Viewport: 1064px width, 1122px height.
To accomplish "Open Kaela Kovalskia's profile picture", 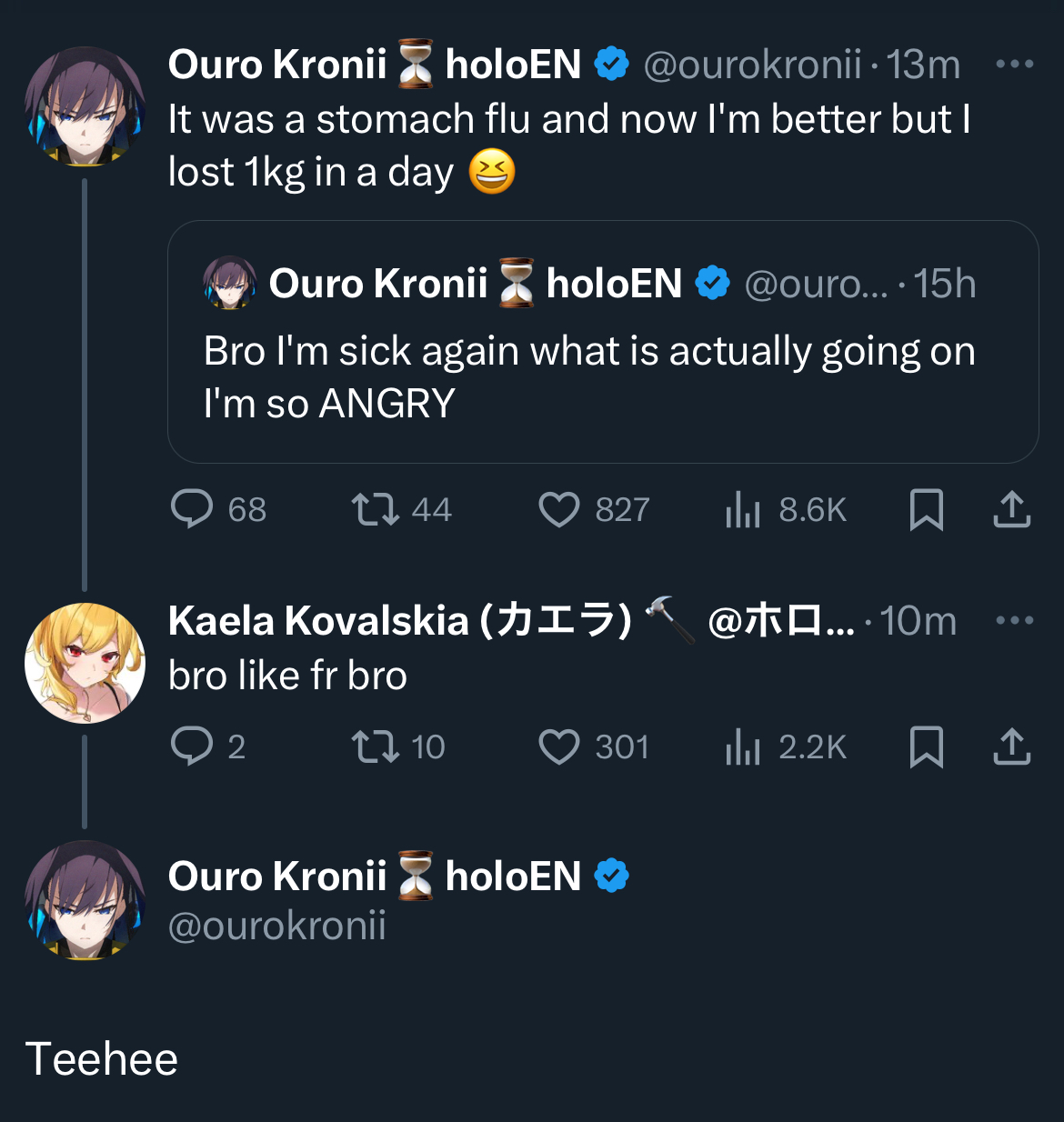I will 85,662.
